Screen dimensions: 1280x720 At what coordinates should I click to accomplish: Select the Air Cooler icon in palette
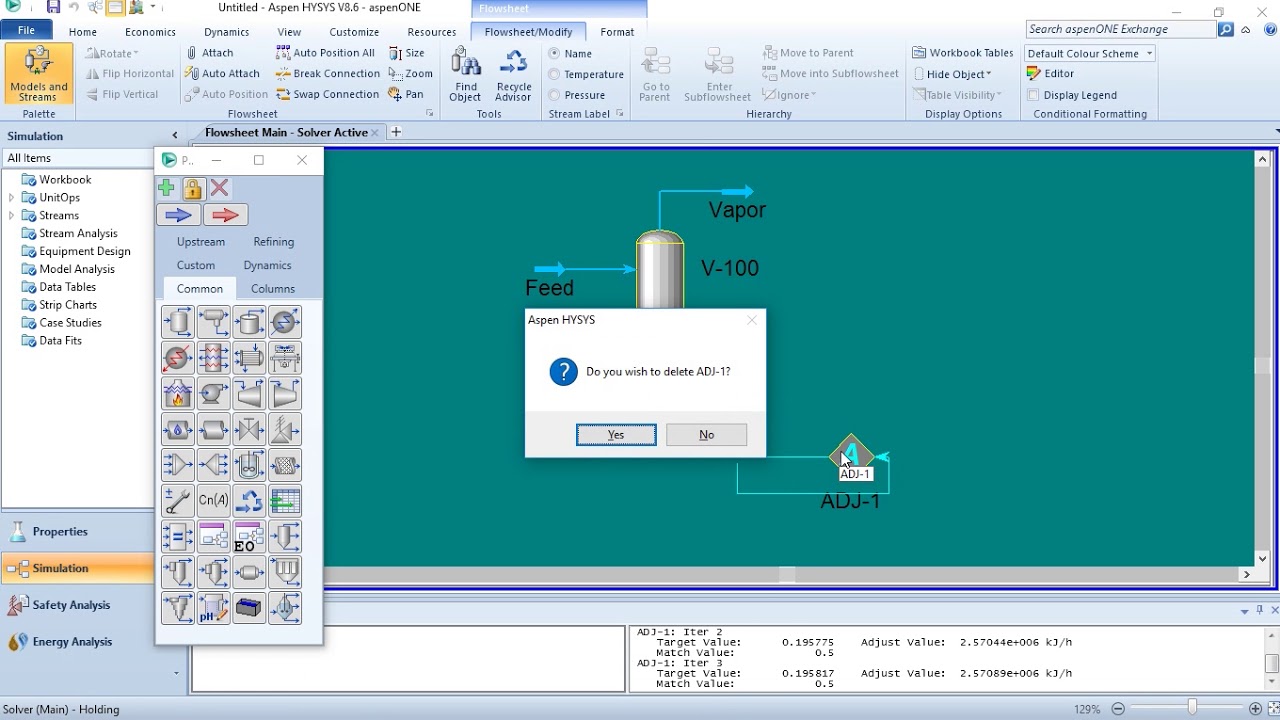[x=285, y=358]
